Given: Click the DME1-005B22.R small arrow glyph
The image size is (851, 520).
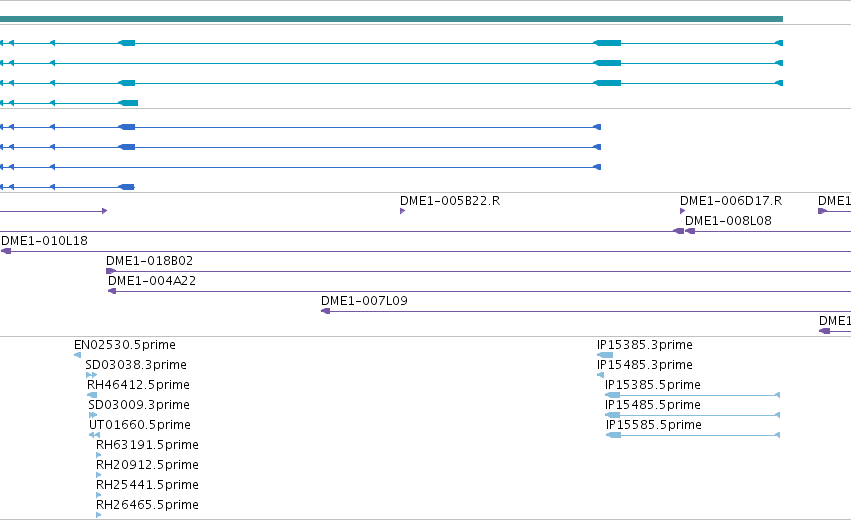Looking at the screenshot, I should 403,211.
